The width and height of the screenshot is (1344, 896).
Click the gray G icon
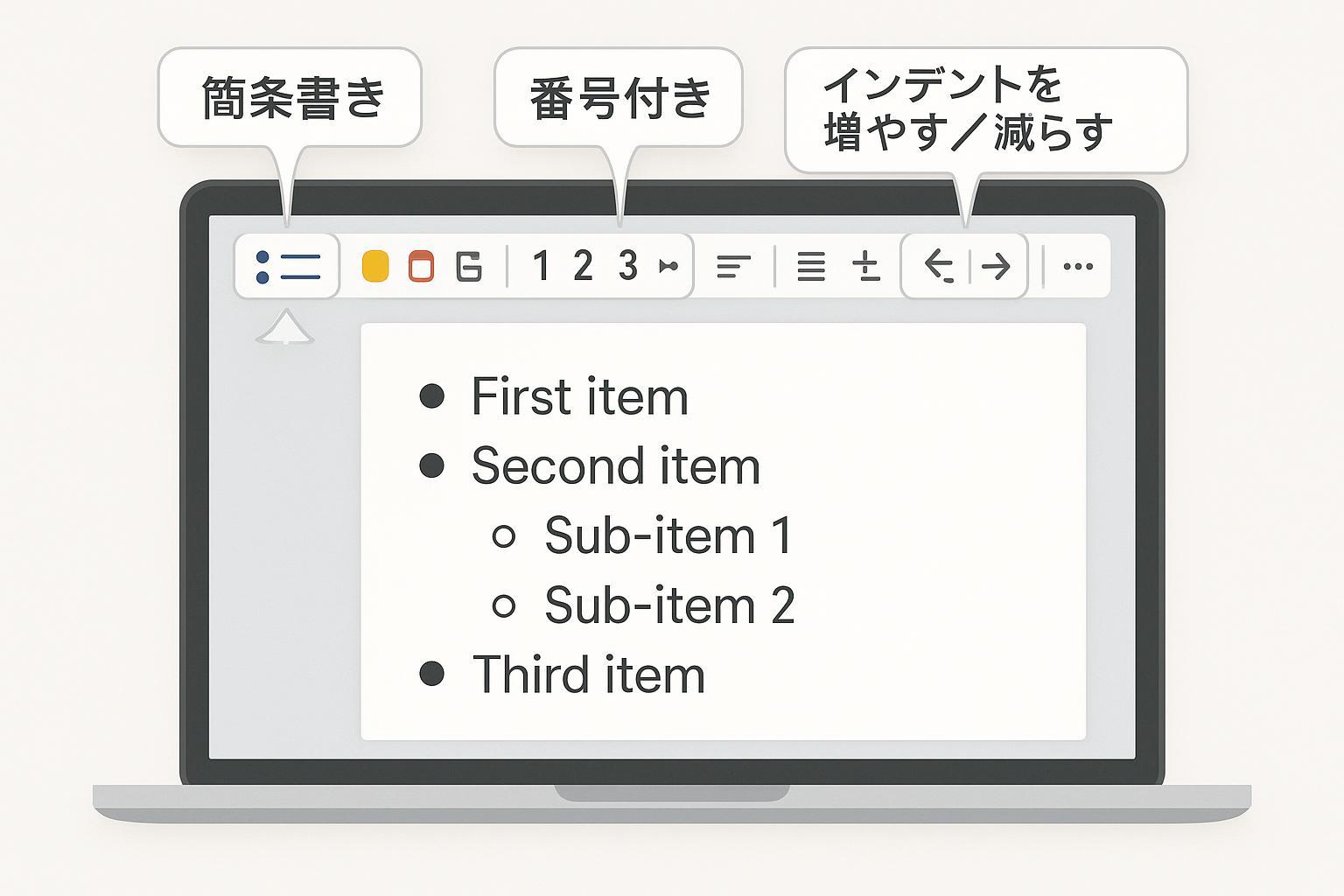click(x=470, y=266)
